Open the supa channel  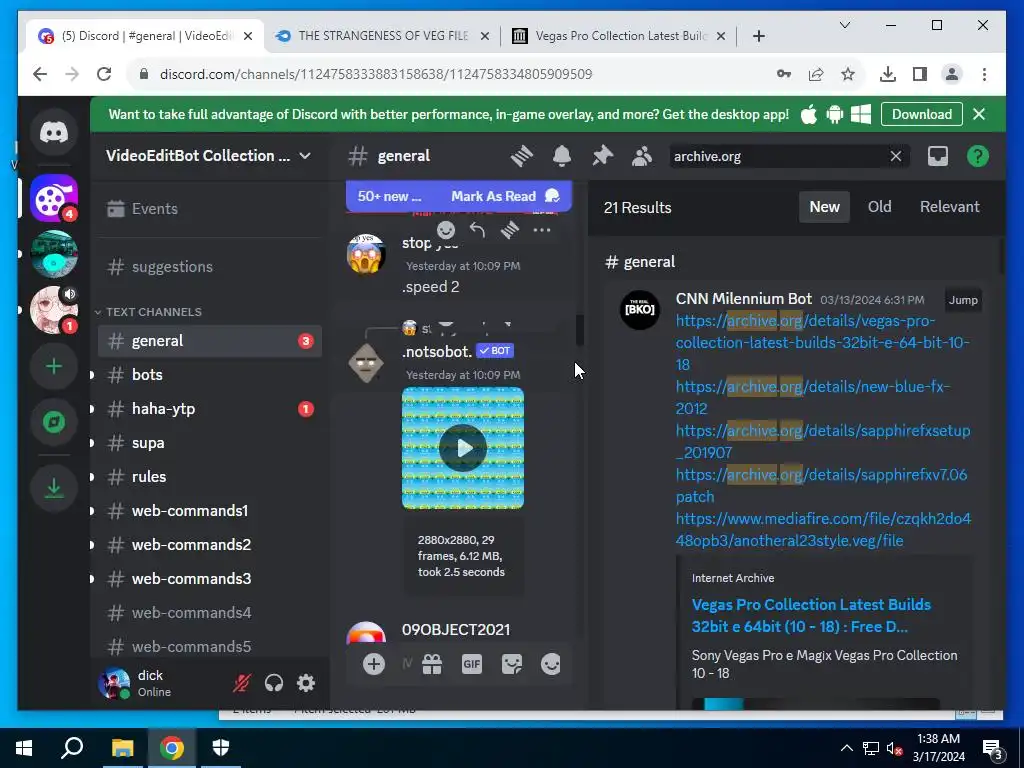click(209, 443)
